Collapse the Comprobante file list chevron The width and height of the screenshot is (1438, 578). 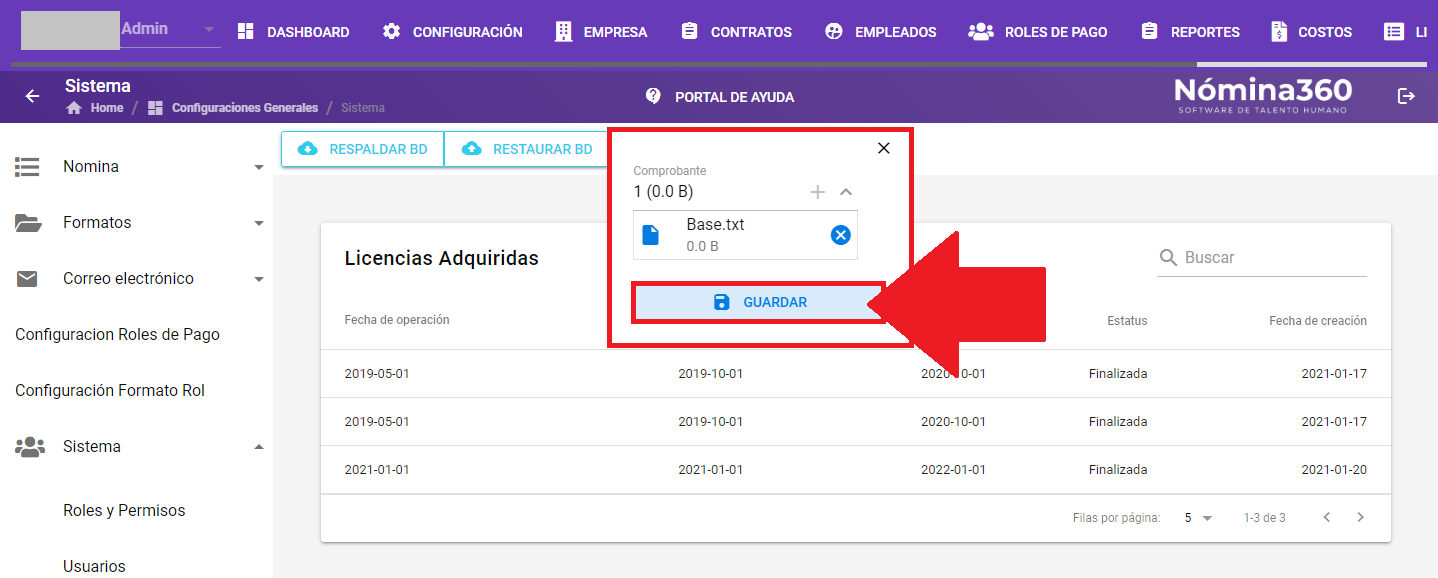pyautogui.click(x=846, y=192)
